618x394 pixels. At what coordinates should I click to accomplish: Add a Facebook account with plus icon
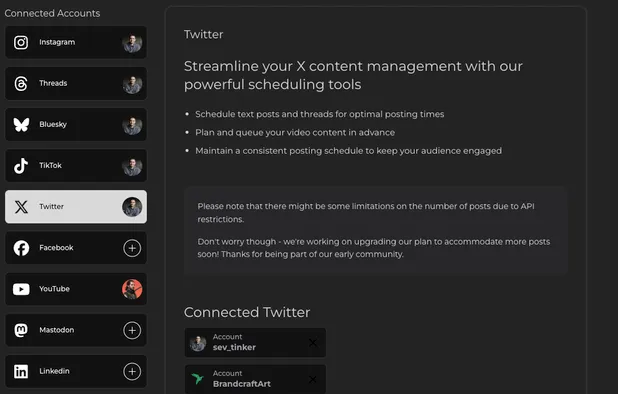pyautogui.click(x=132, y=248)
